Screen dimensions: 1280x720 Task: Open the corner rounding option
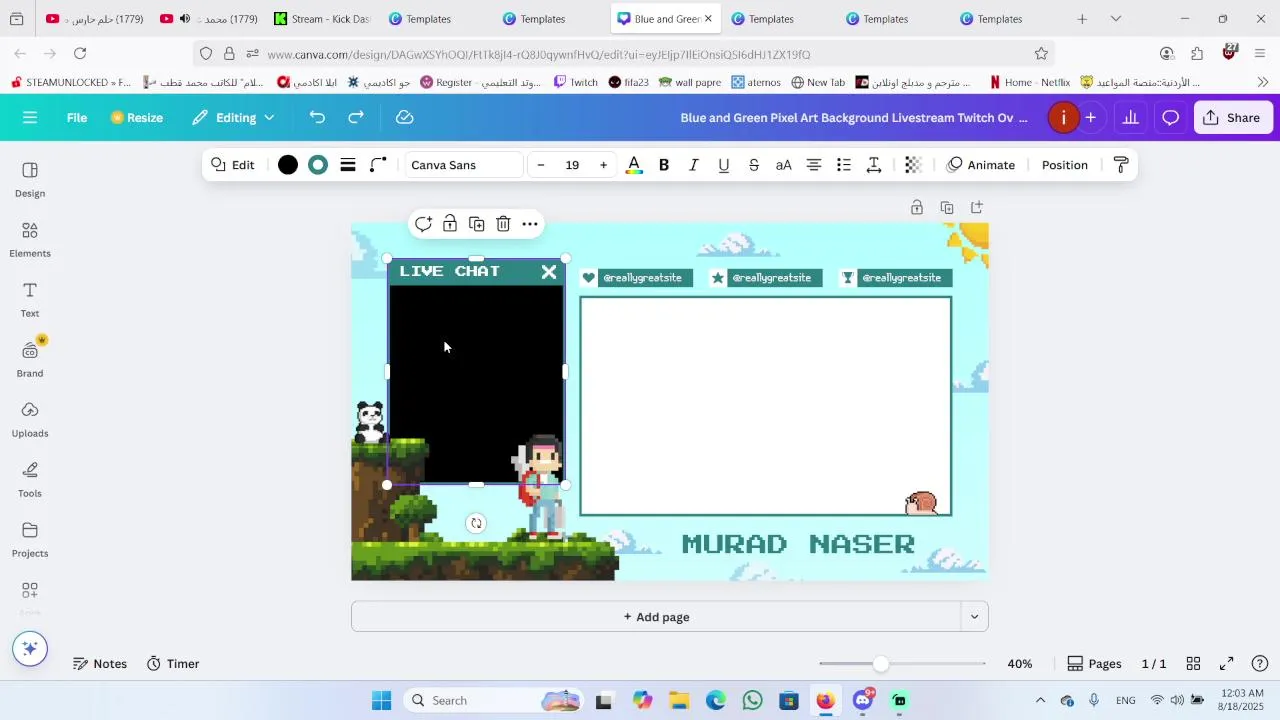378,165
